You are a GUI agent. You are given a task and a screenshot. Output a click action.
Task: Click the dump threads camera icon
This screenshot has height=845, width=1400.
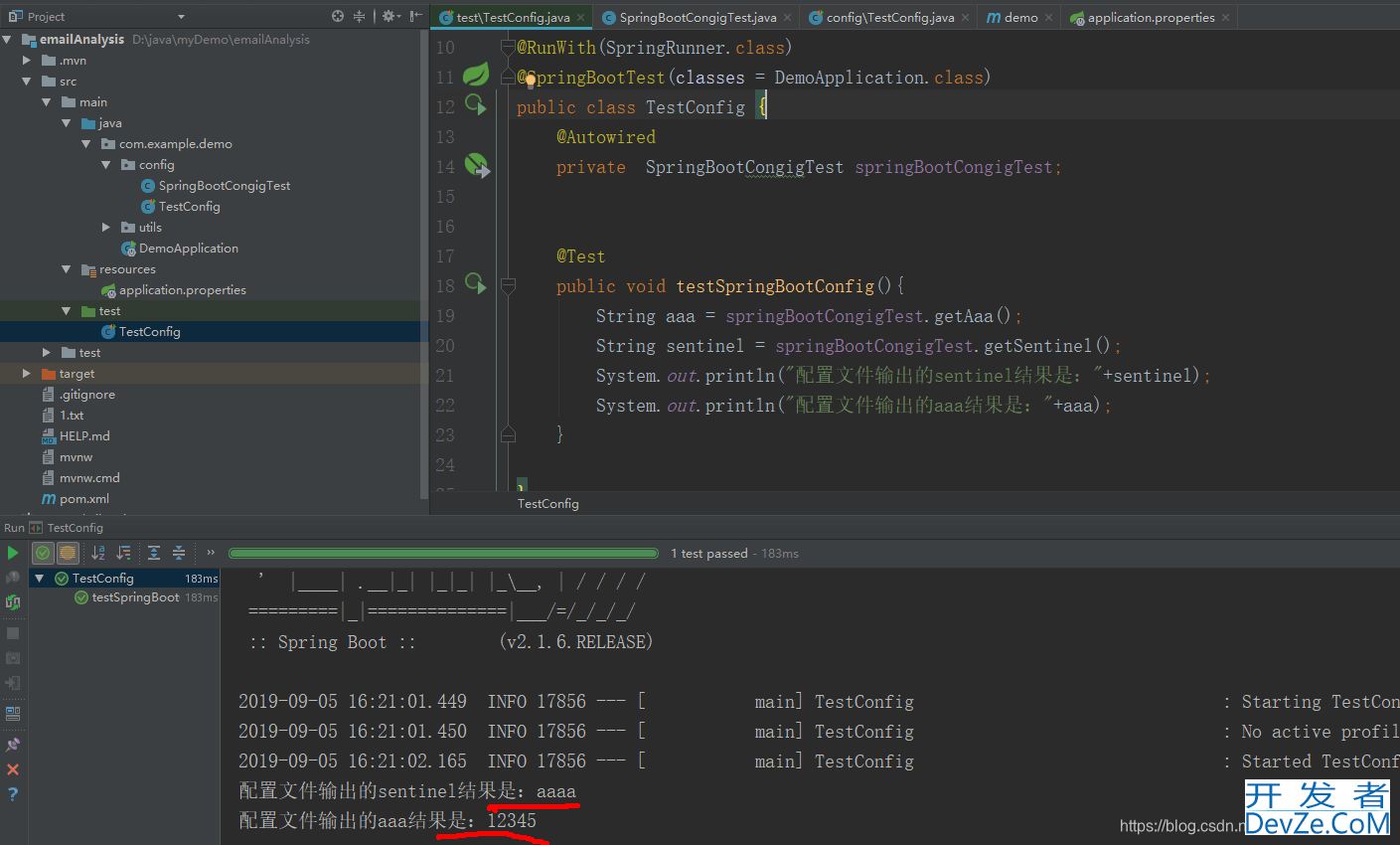[x=12, y=658]
